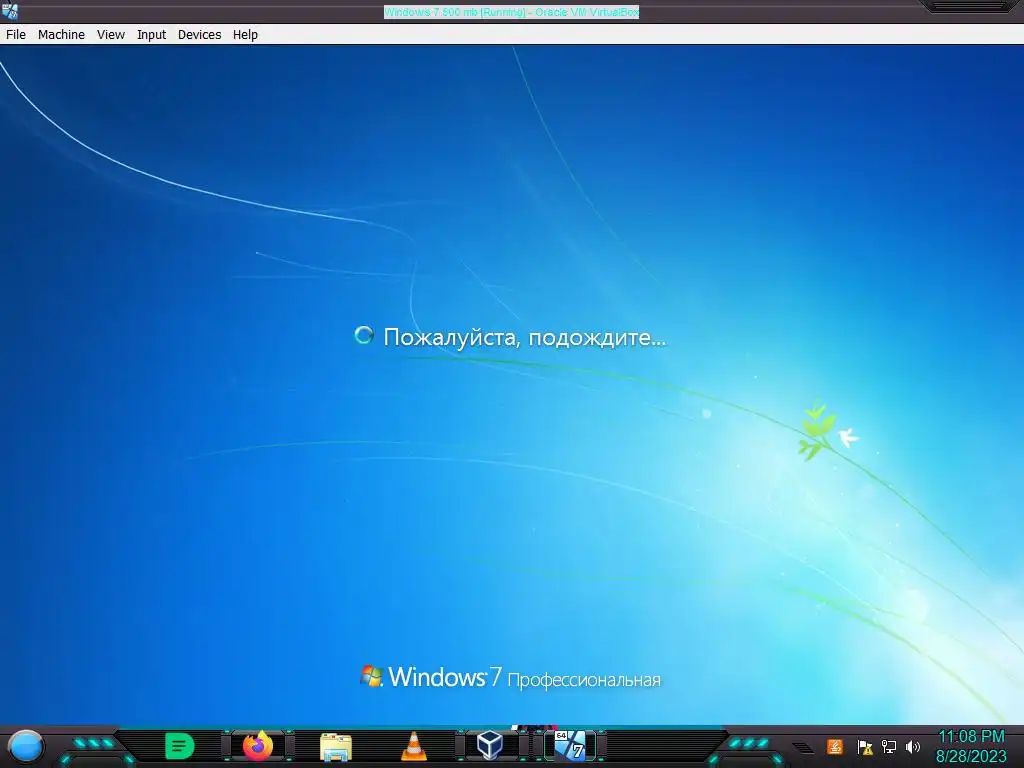Show hidden tray icons arrow
The width and height of the screenshot is (1024, 768).
pyautogui.click(x=803, y=748)
